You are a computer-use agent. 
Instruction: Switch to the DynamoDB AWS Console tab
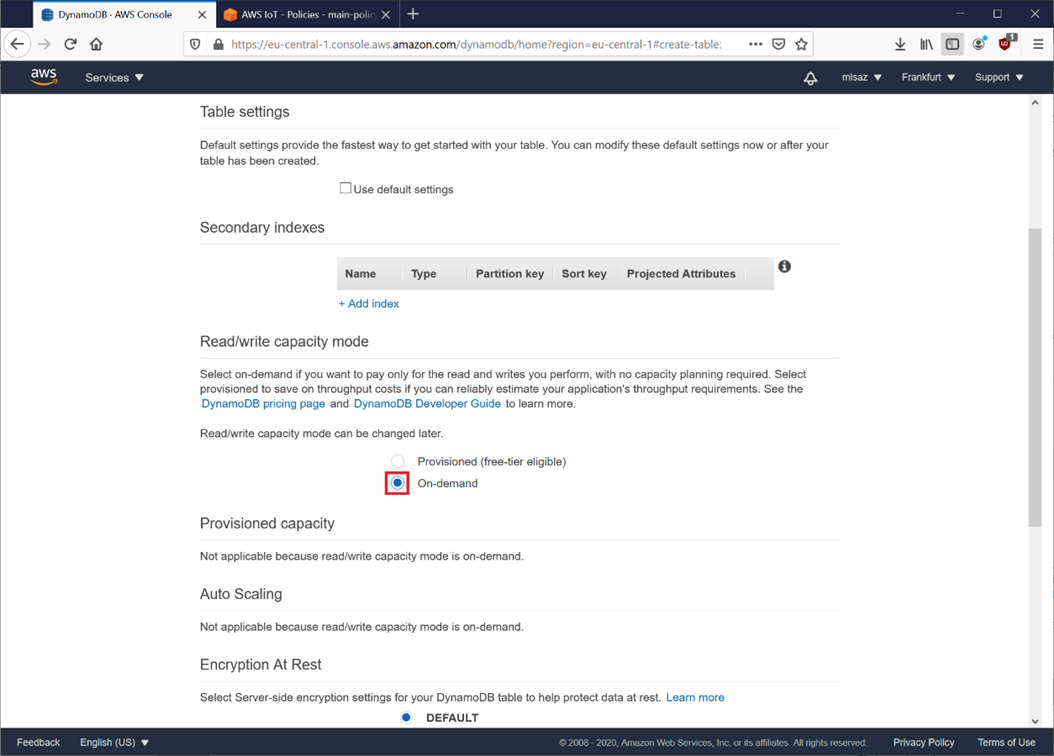[x=124, y=14]
